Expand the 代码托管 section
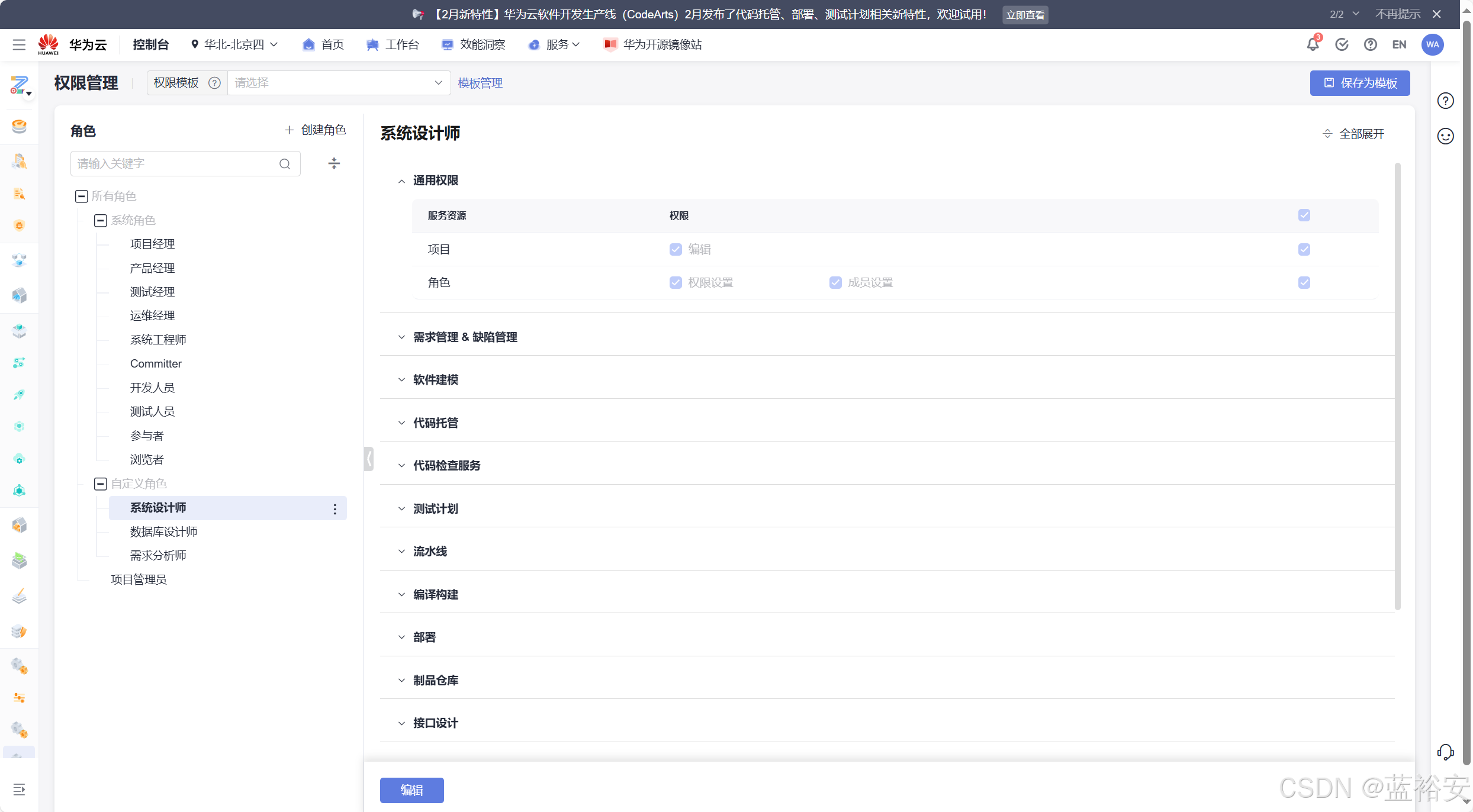 436,423
